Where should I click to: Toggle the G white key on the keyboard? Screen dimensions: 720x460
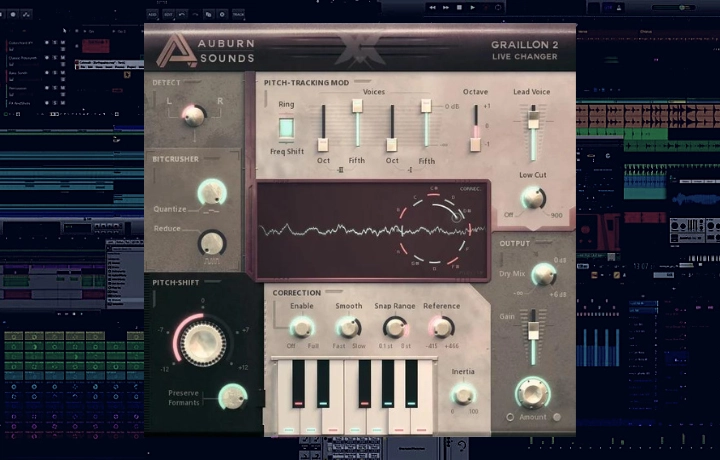pos(377,420)
